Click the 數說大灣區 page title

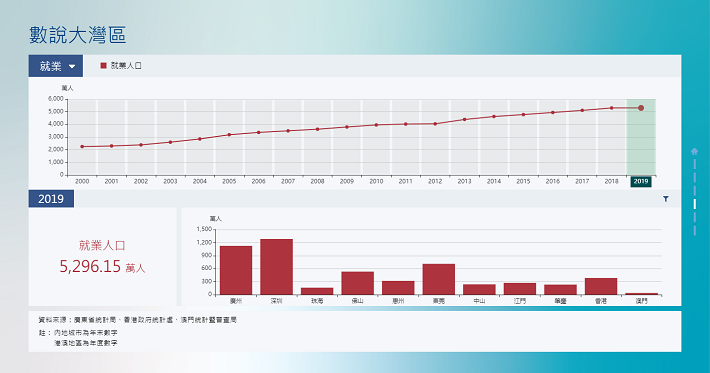tap(77, 35)
